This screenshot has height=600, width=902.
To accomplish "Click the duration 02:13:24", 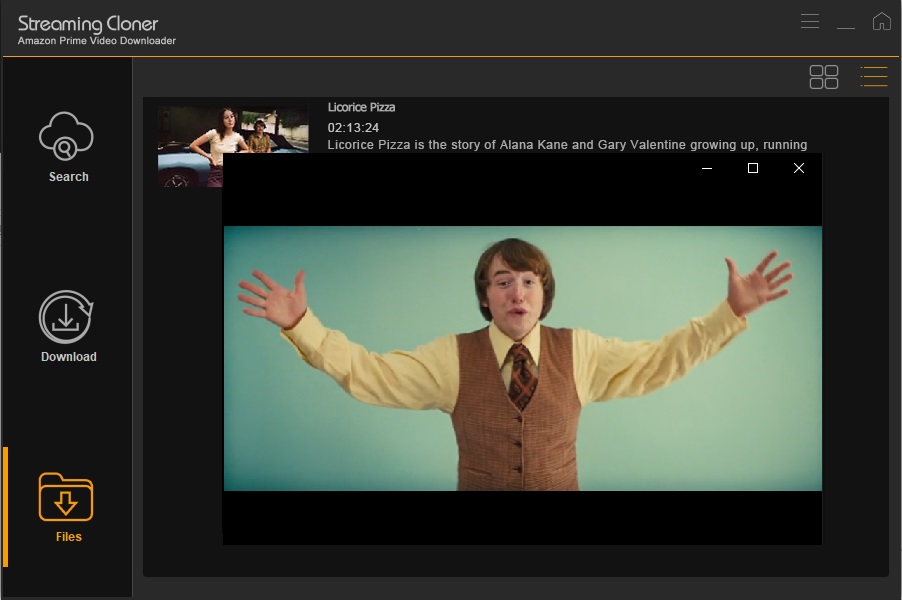I will 353,128.
